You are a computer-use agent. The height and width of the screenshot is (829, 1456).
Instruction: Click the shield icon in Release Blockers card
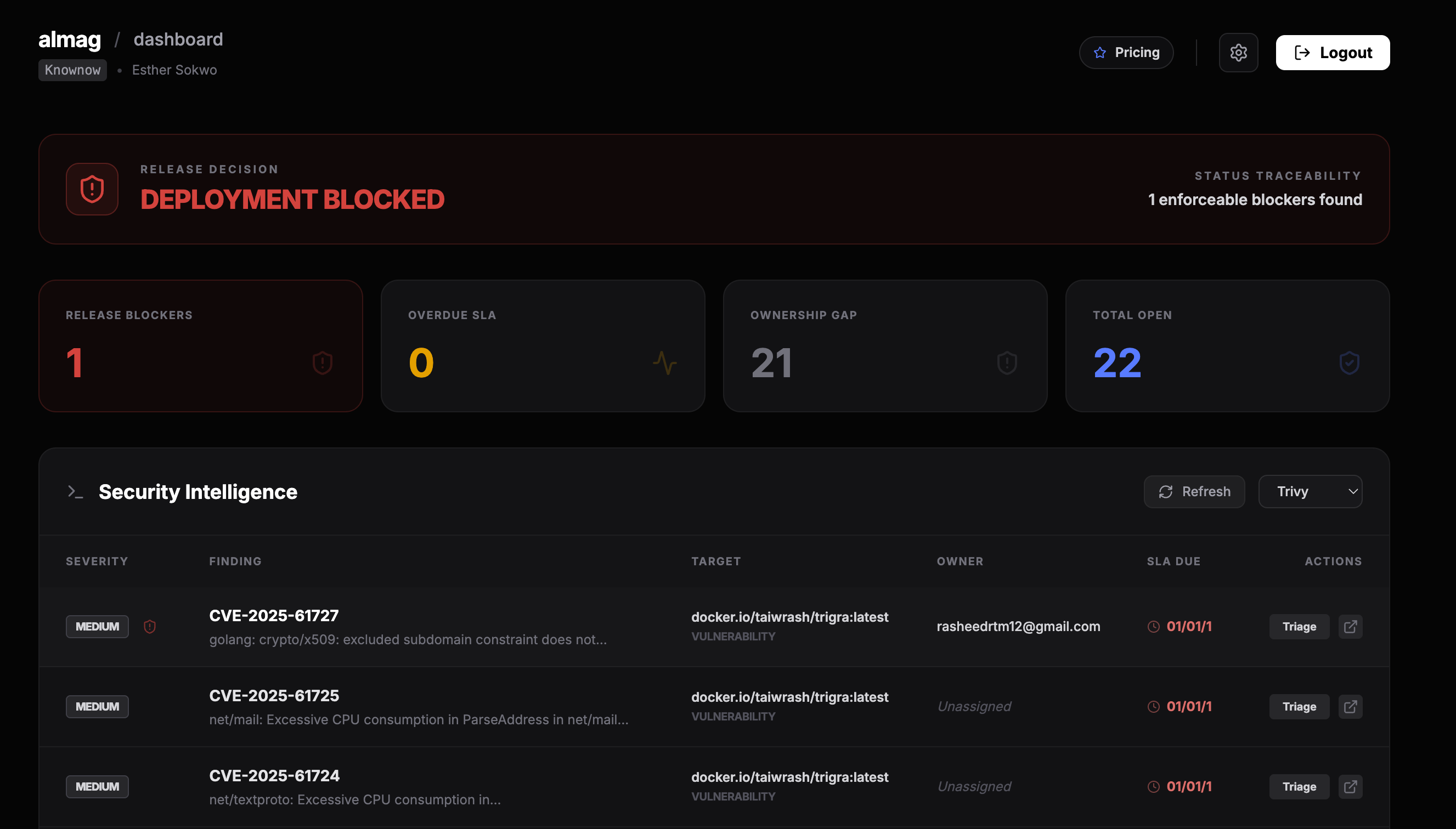tap(323, 363)
